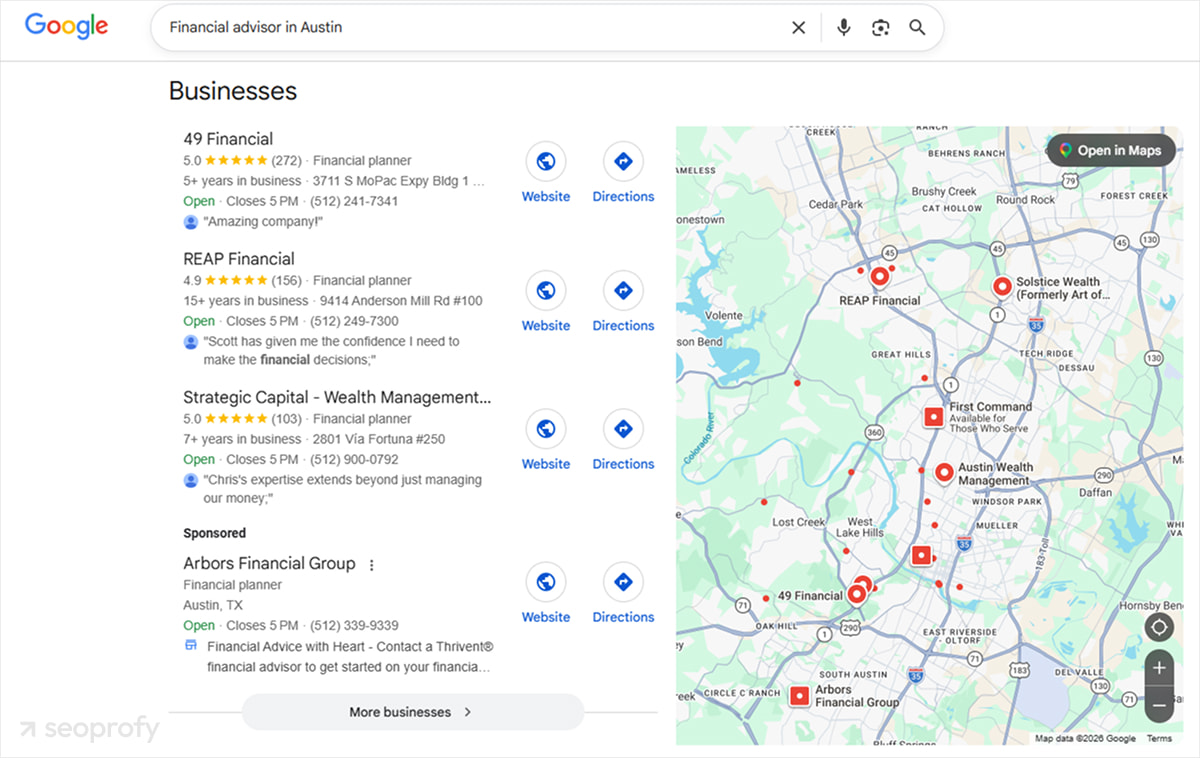
Task: Select REAP Financial map pin
Action: click(x=880, y=276)
